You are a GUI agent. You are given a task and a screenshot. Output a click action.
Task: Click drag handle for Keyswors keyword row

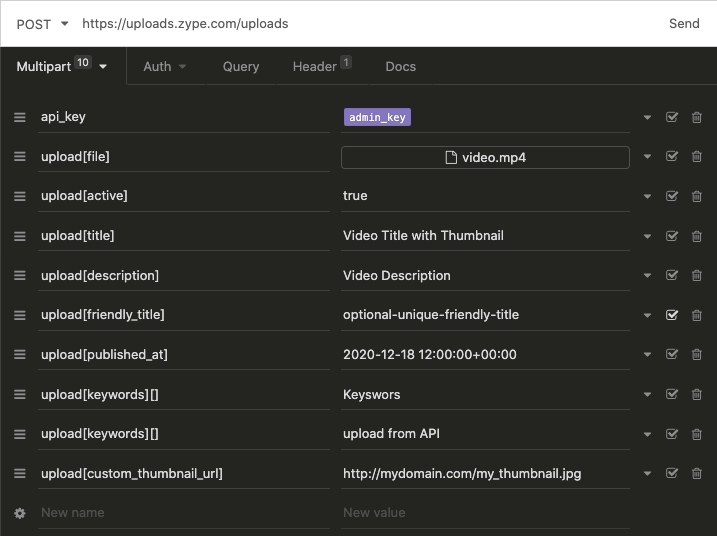click(20, 394)
